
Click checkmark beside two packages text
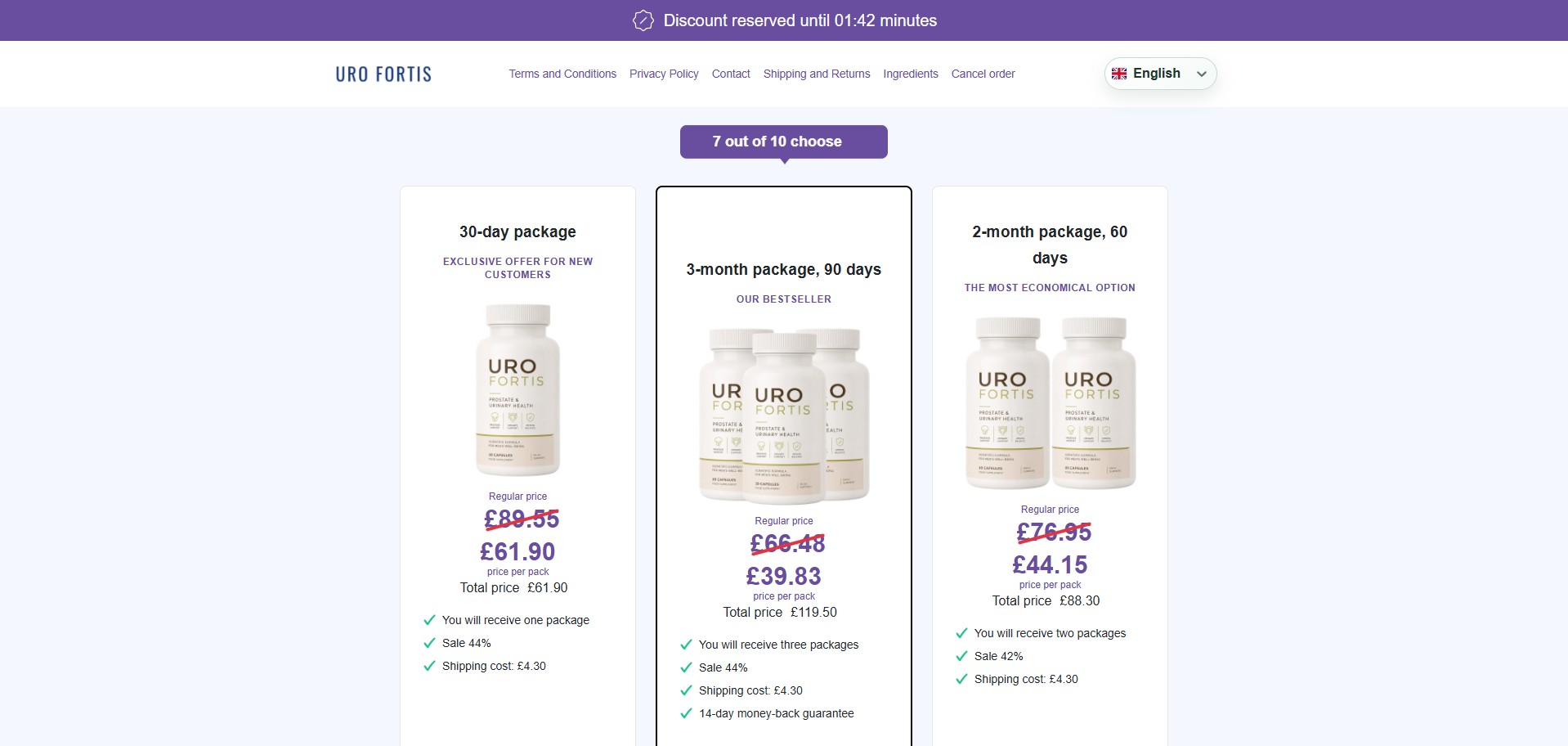coord(961,633)
